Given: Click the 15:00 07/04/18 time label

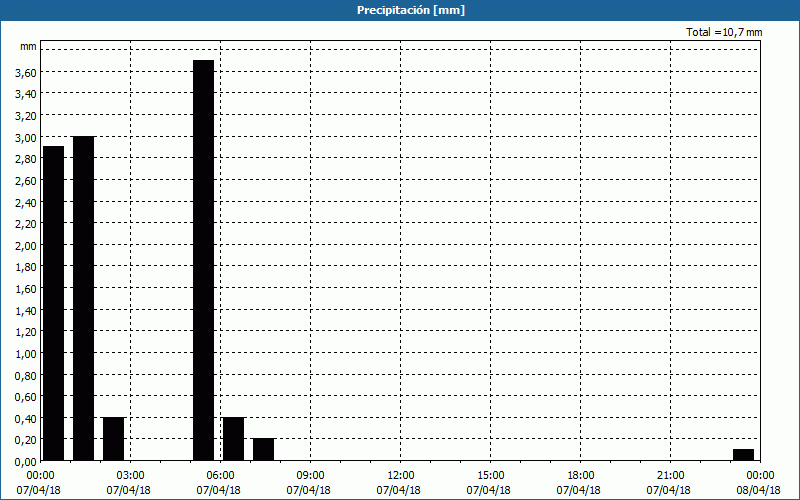Looking at the screenshot, I should pyautogui.click(x=489, y=483).
